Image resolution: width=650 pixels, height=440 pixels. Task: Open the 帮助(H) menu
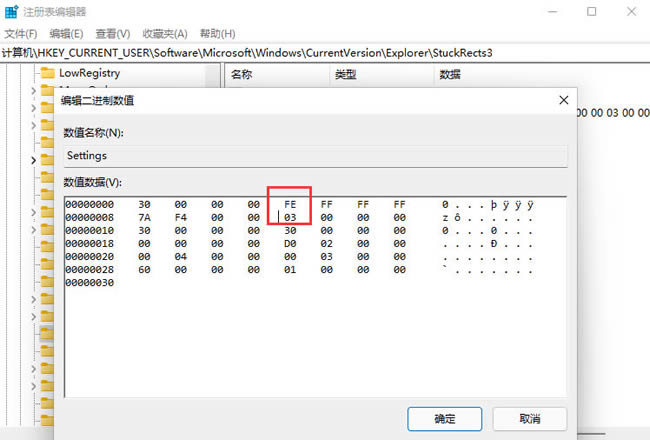[x=218, y=34]
